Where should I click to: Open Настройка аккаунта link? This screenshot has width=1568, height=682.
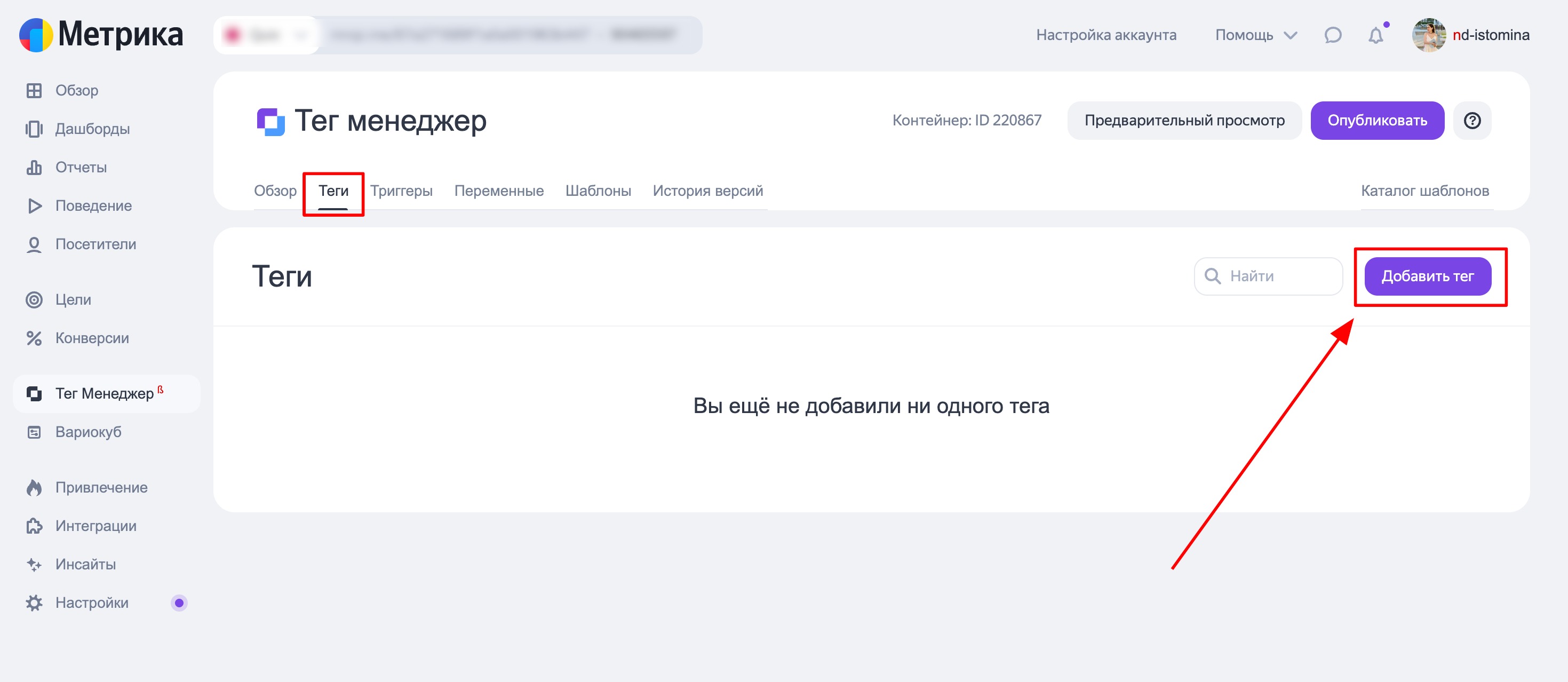[x=1106, y=35]
